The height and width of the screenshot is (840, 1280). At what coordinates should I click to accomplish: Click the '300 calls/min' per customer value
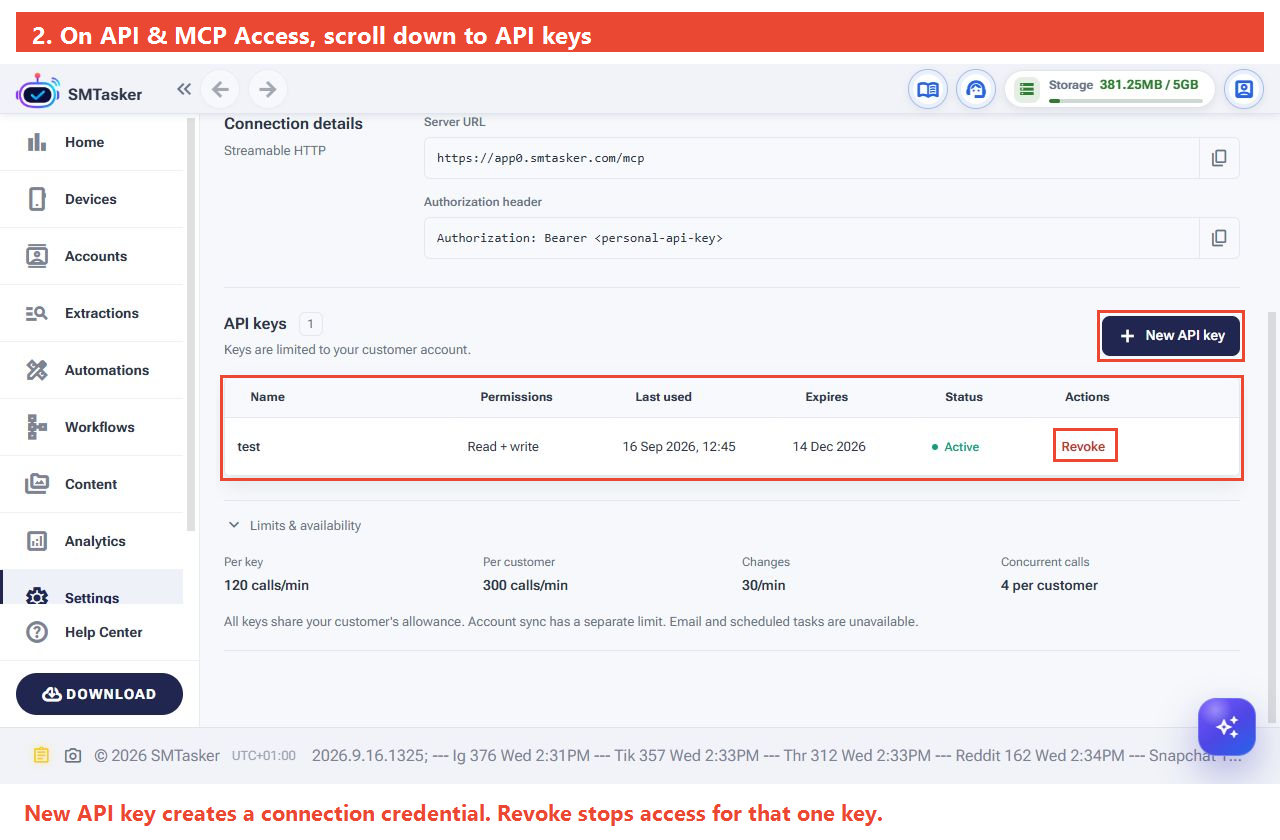pyautogui.click(x=525, y=585)
